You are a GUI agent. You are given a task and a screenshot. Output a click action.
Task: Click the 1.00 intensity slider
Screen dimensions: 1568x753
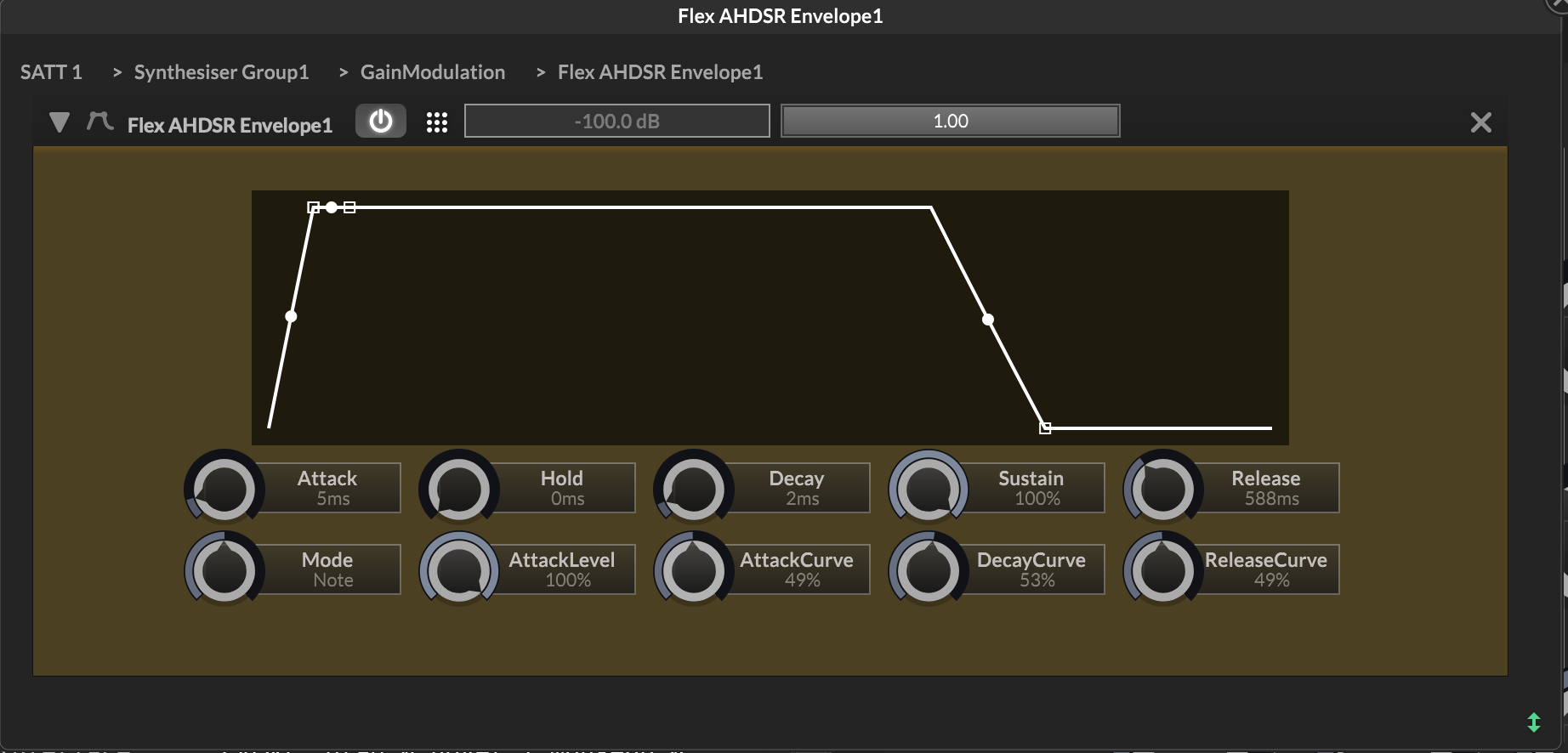(x=950, y=122)
